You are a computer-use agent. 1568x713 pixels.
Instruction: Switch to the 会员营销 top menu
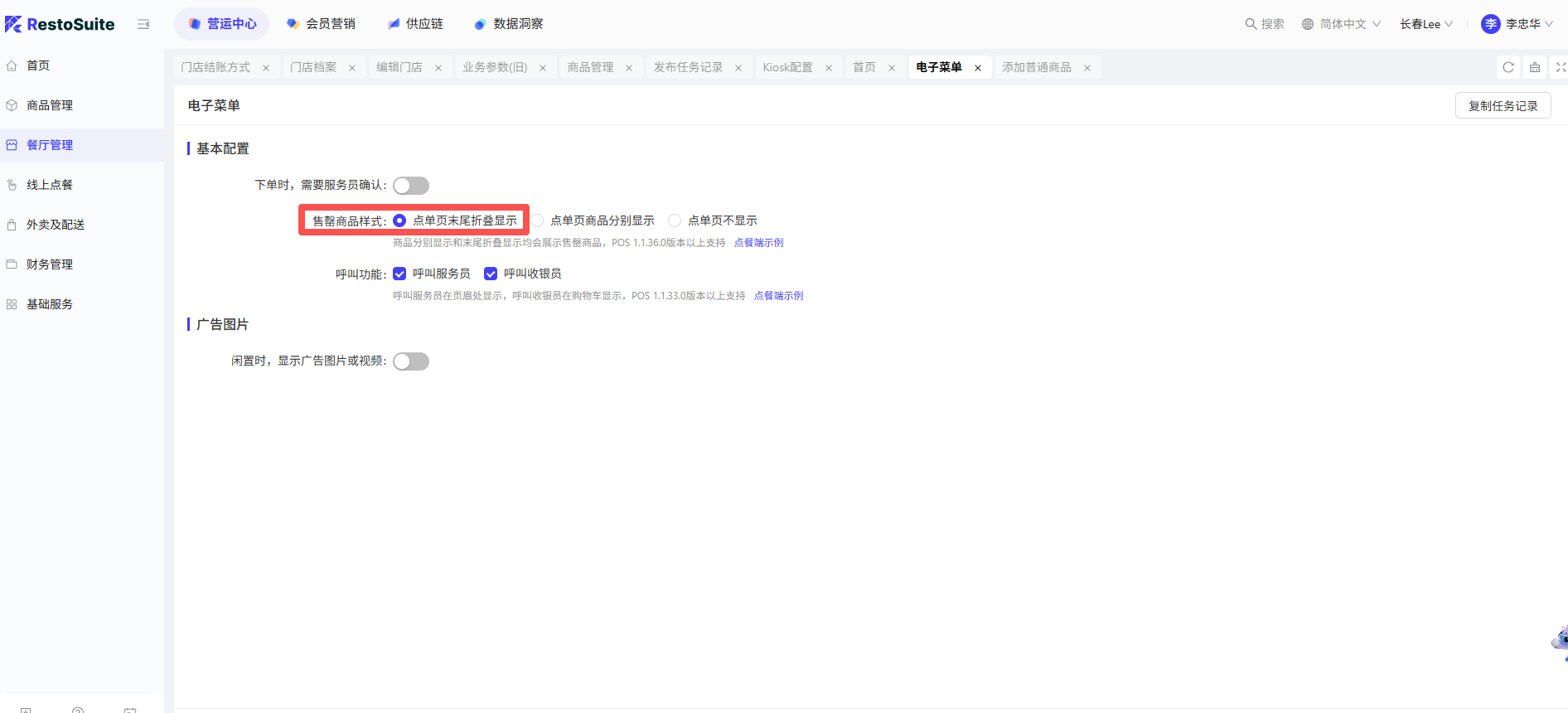[x=322, y=24]
